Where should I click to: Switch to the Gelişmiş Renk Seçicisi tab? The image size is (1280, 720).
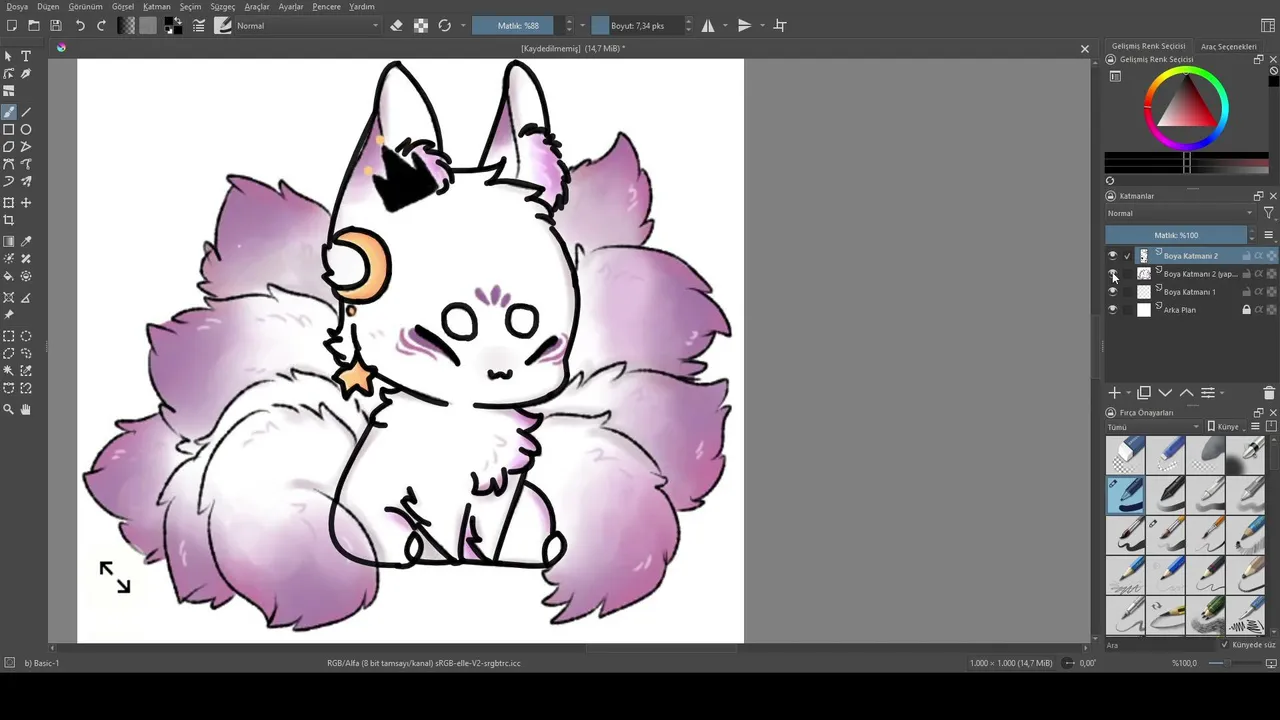pos(1149,46)
